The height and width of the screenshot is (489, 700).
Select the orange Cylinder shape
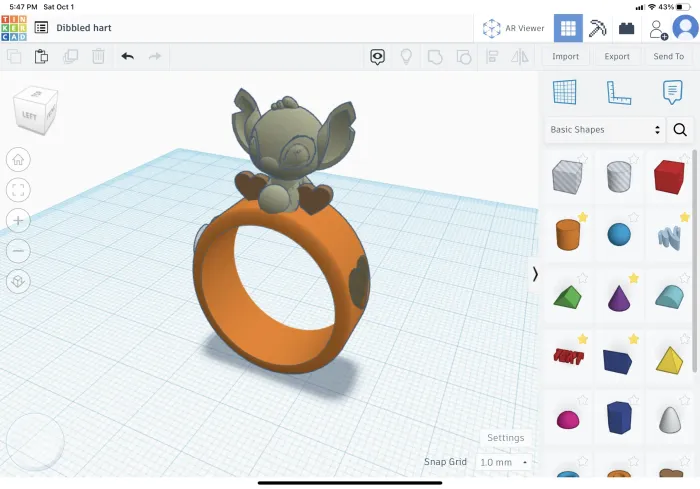coord(568,234)
